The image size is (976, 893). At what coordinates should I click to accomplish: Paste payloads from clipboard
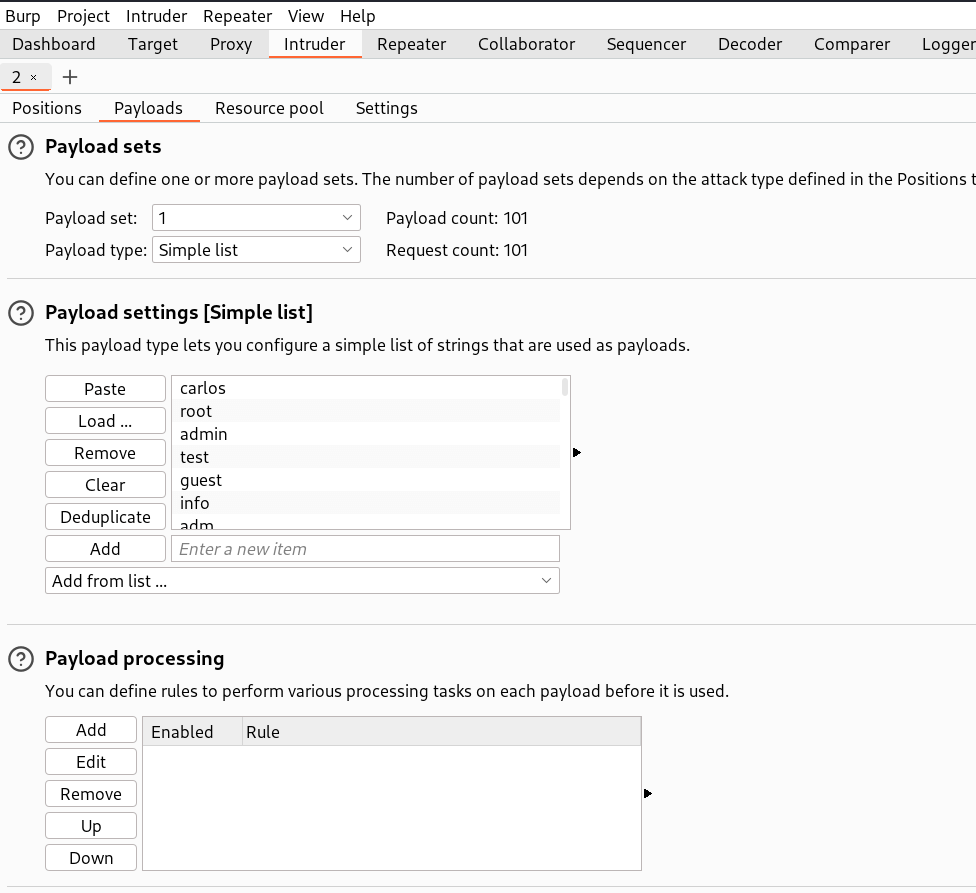point(105,388)
